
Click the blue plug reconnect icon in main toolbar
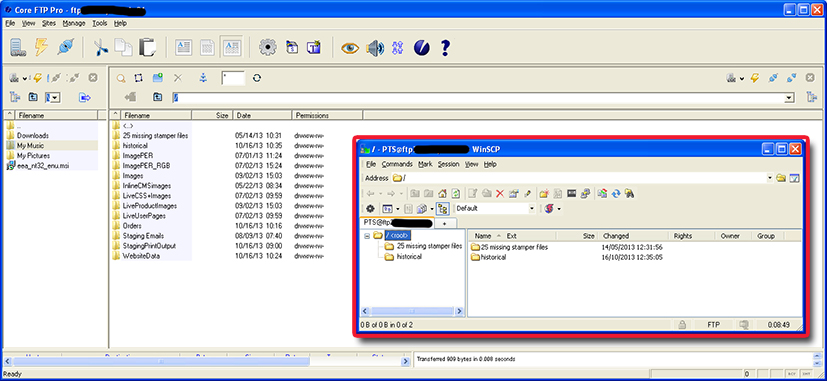pyautogui.click(x=65, y=47)
